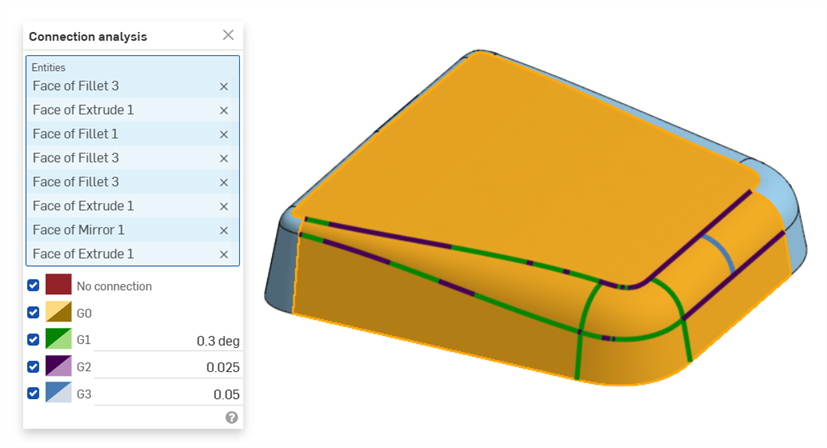This screenshot has width=827, height=448.
Task: Remove Face of Fillet 1 from entities
Action: tap(224, 134)
